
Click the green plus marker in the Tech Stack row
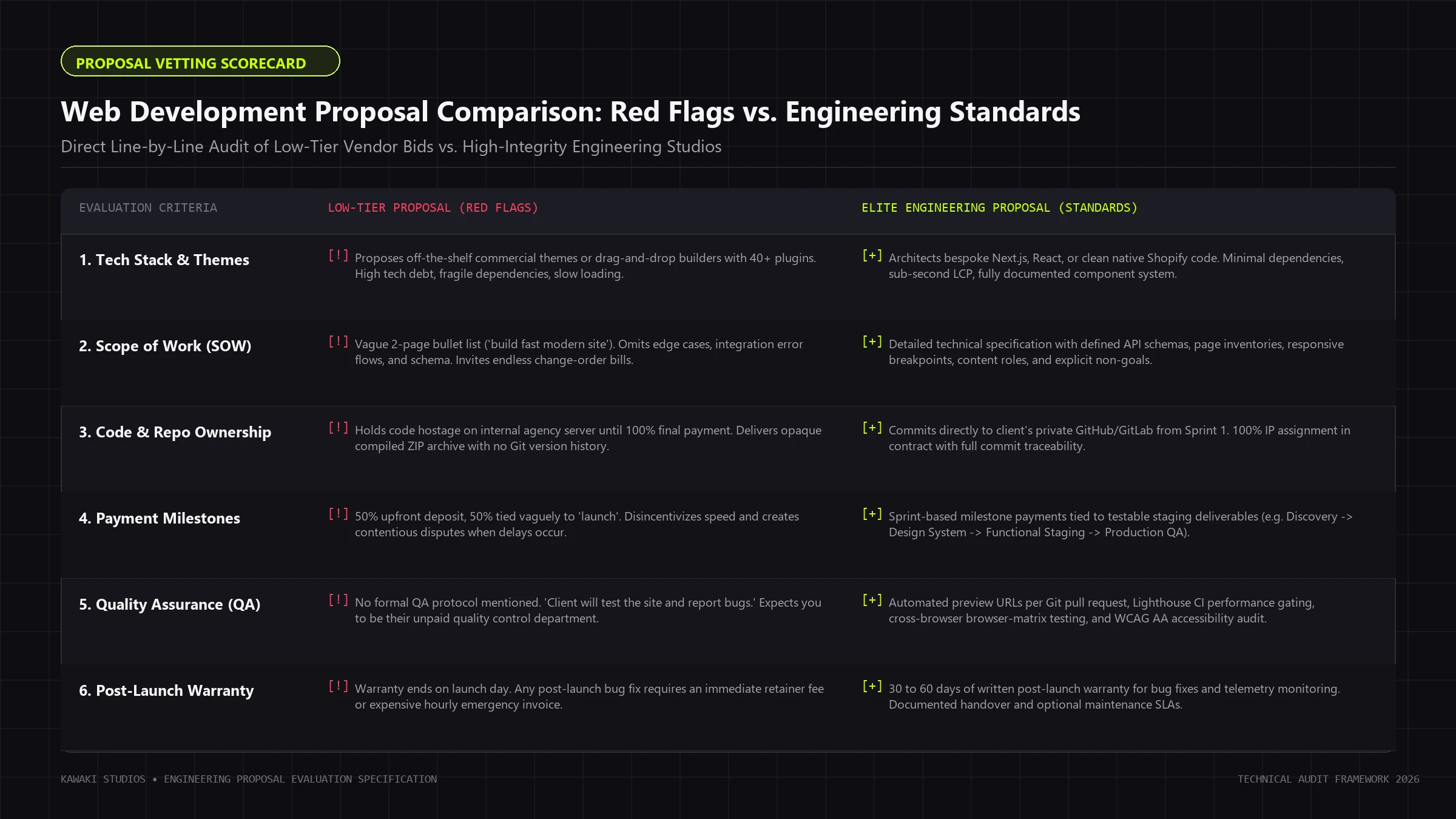[x=872, y=255]
